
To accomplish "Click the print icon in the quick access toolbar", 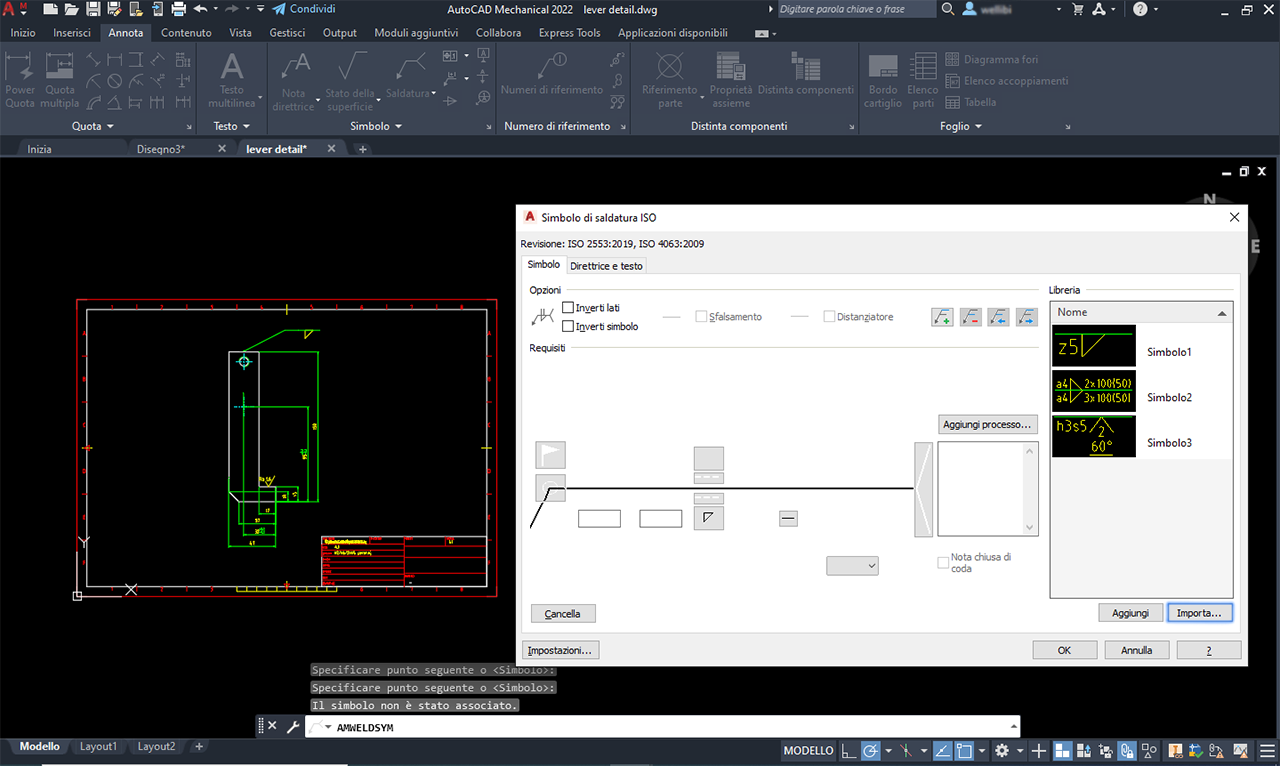I will [179, 9].
